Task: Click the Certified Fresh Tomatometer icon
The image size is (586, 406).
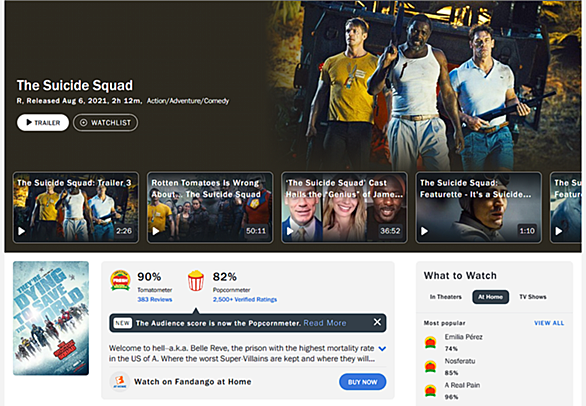Action: [x=120, y=280]
